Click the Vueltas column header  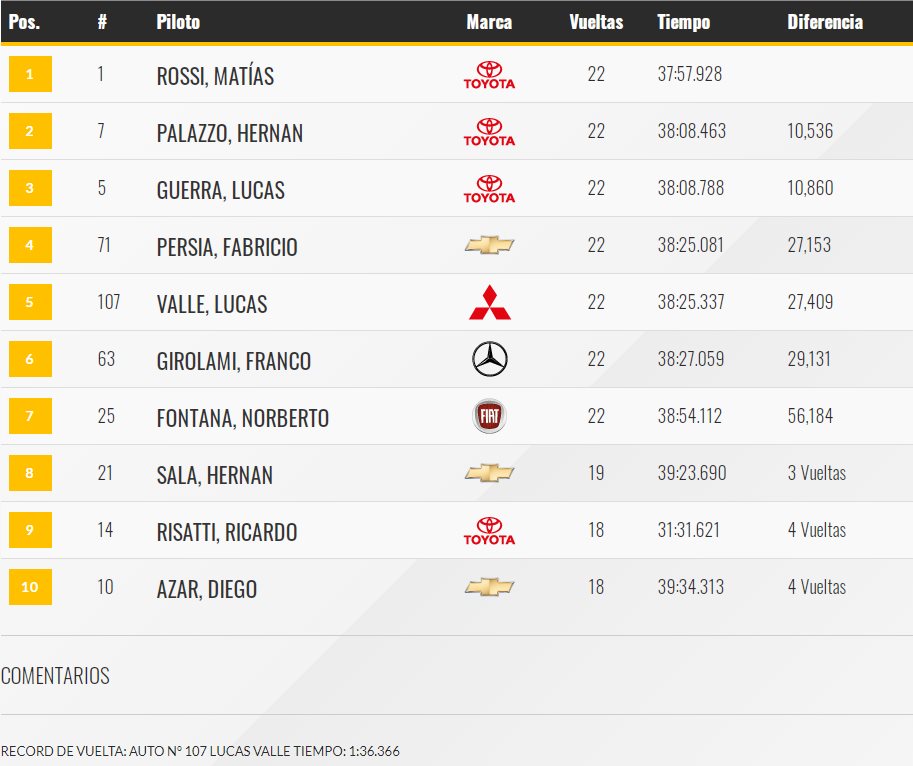pyautogui.click(x=596, y=22)
